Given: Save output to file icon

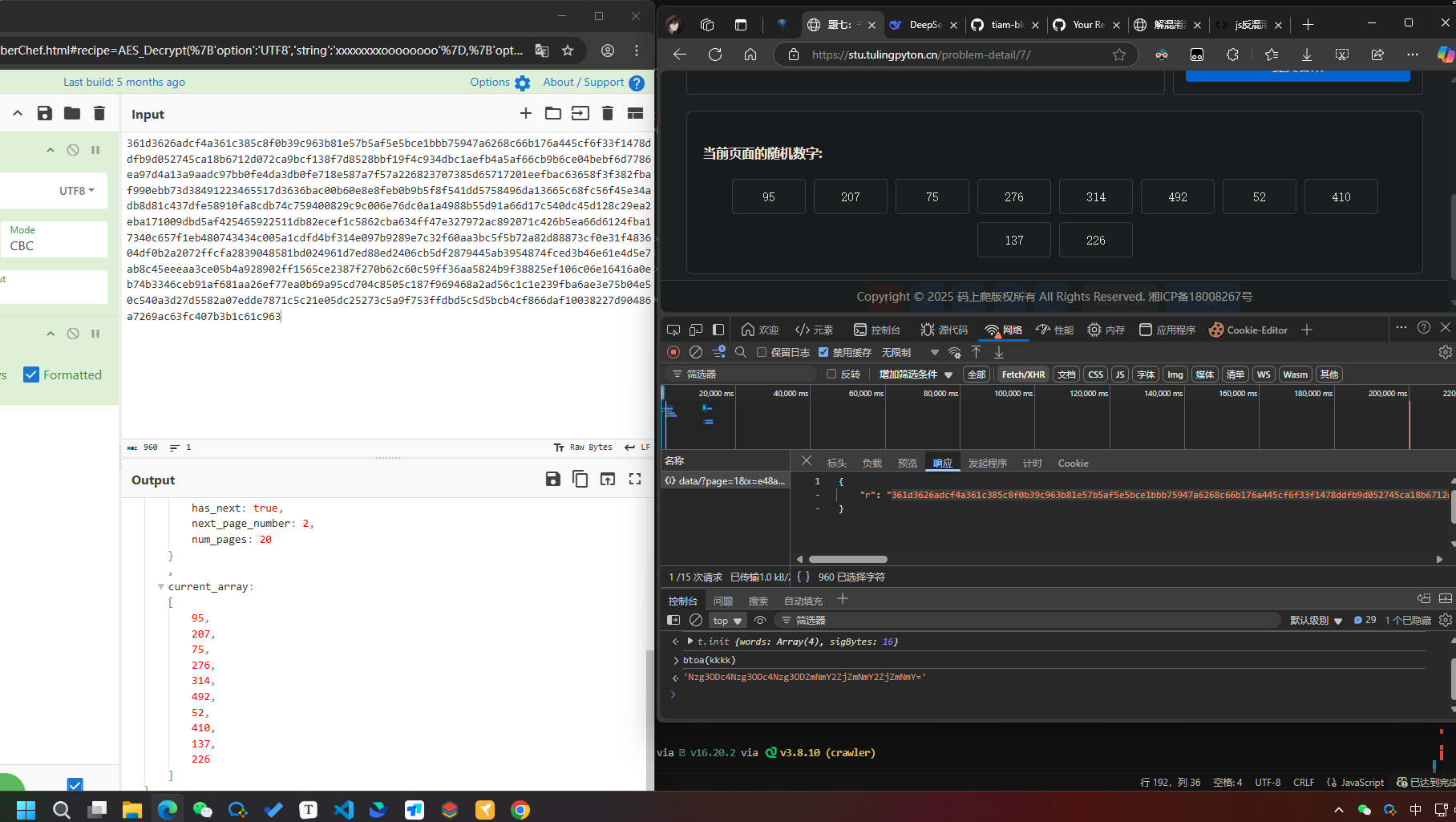Looking at the screenshot, I should click(x=553, y=479).
